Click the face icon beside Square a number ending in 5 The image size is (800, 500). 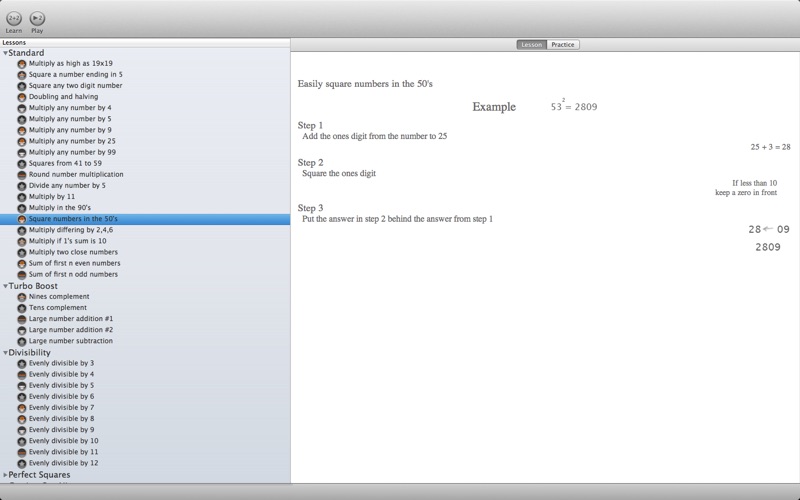21,75
